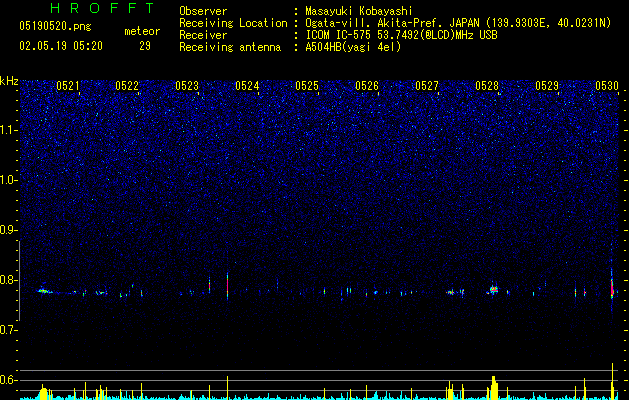629x400 pixels.
Task: Click the 0.9 kHz axis label
Action: (x=8, y=230)
